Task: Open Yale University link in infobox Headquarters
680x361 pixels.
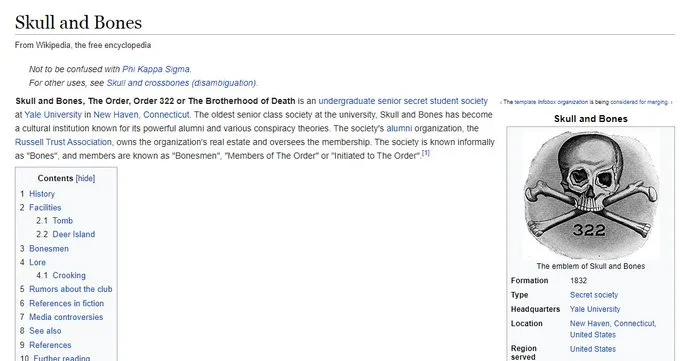Action: tap(595, 309)
